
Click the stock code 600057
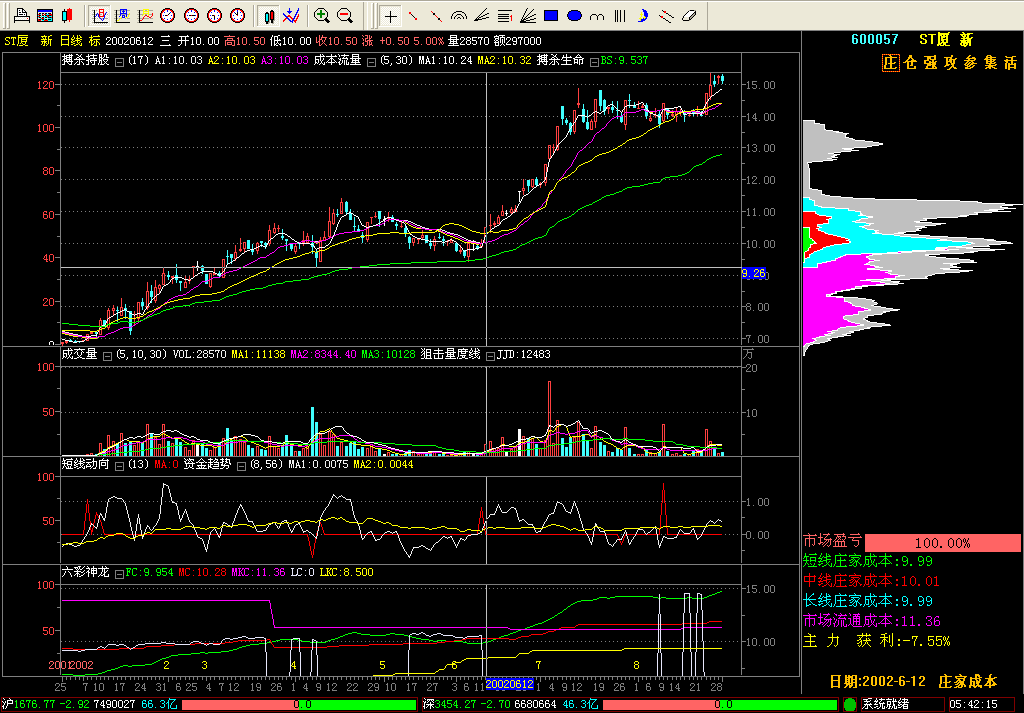(x=874, y=39)
